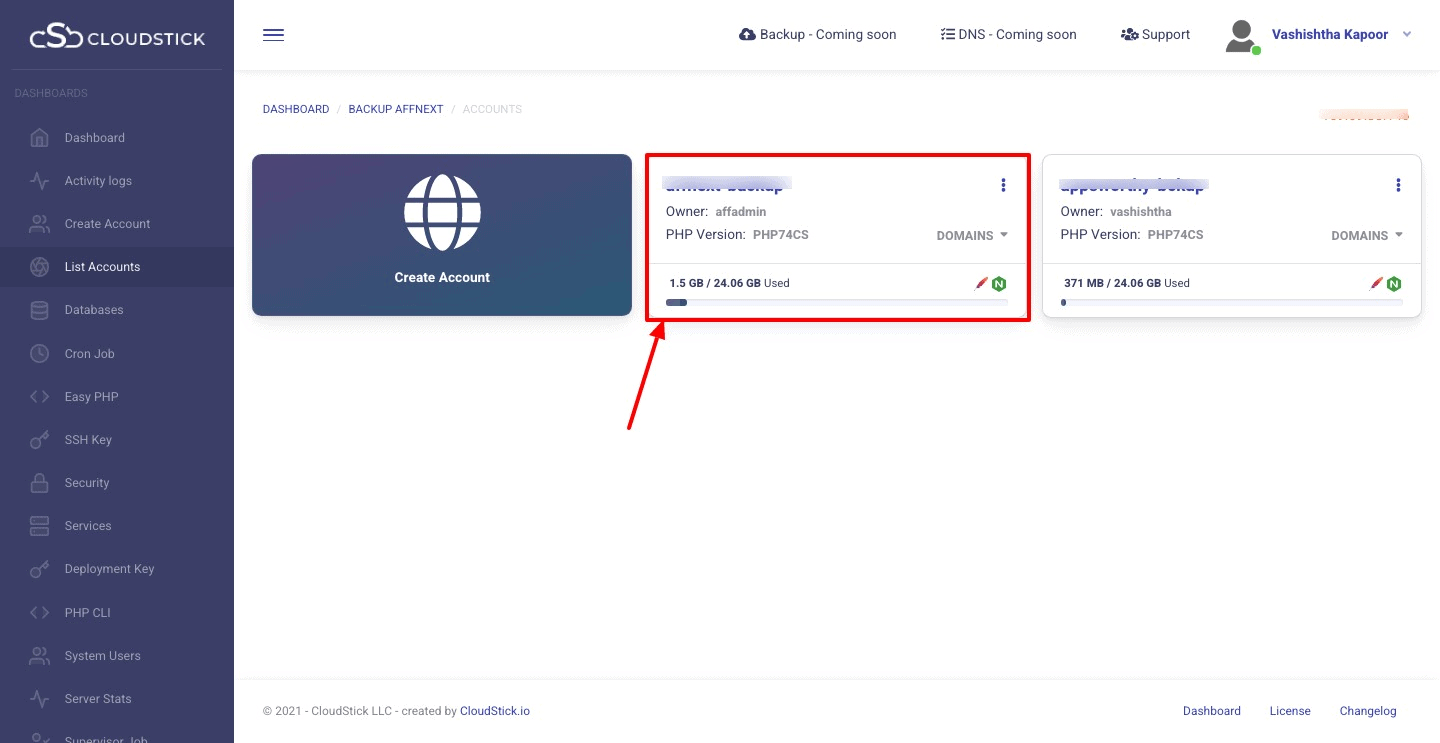This screenshot has height=743, width=1440.
Task: Click the 1.5 GB disk usage bar
Action: (836, 302)
